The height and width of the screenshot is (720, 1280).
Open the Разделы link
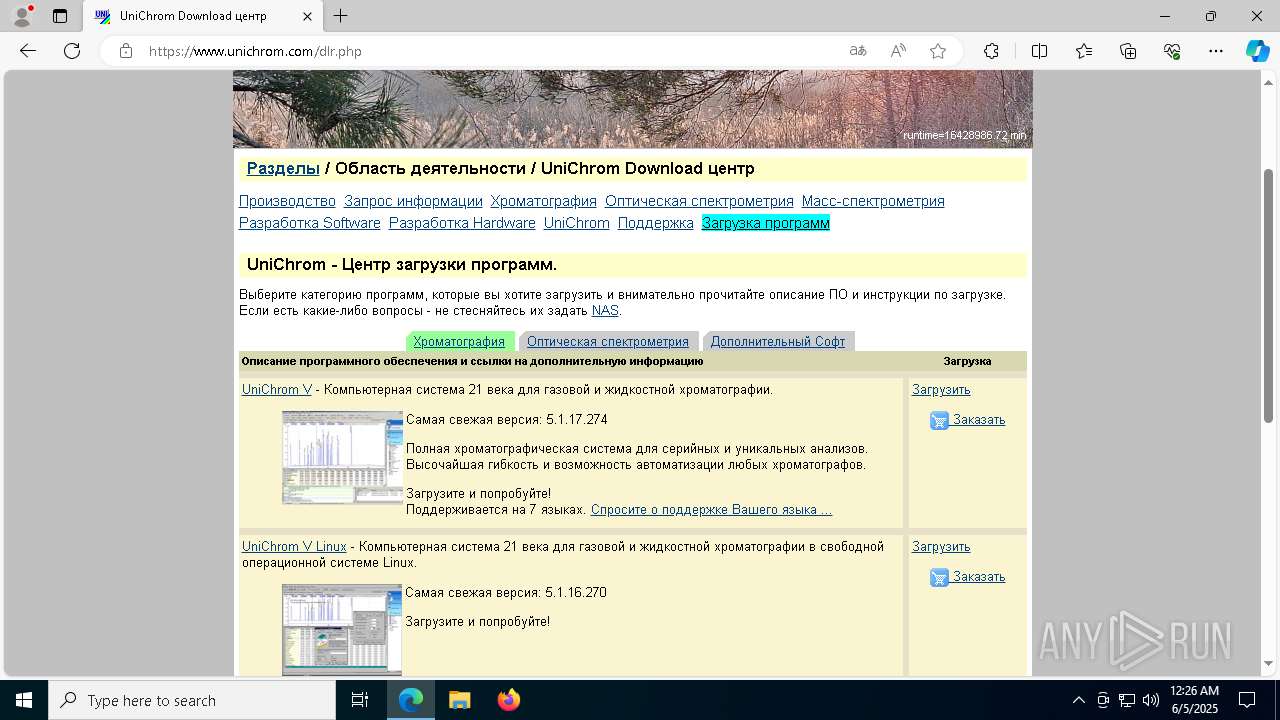coord(283,168)
